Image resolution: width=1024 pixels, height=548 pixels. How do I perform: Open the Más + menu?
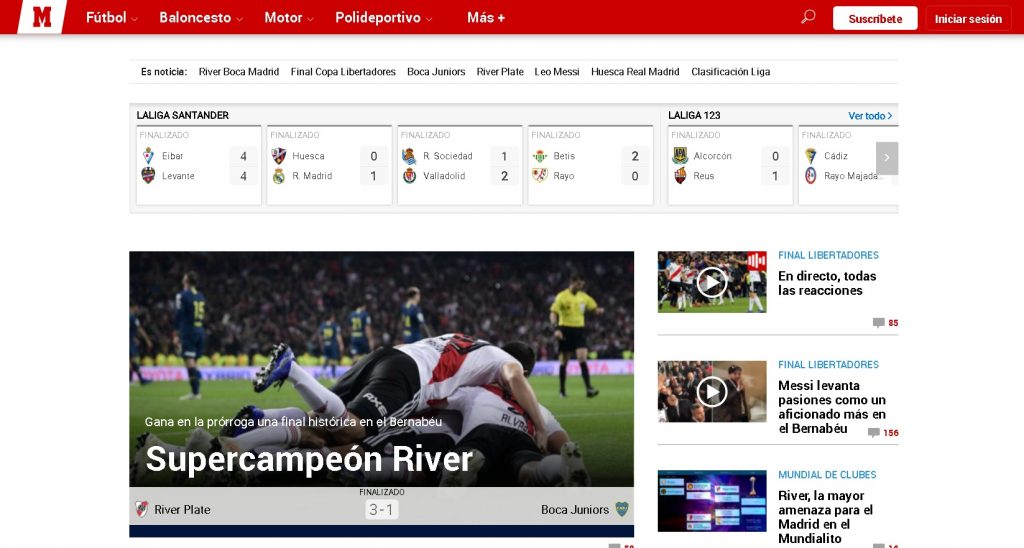coord(486,18)
